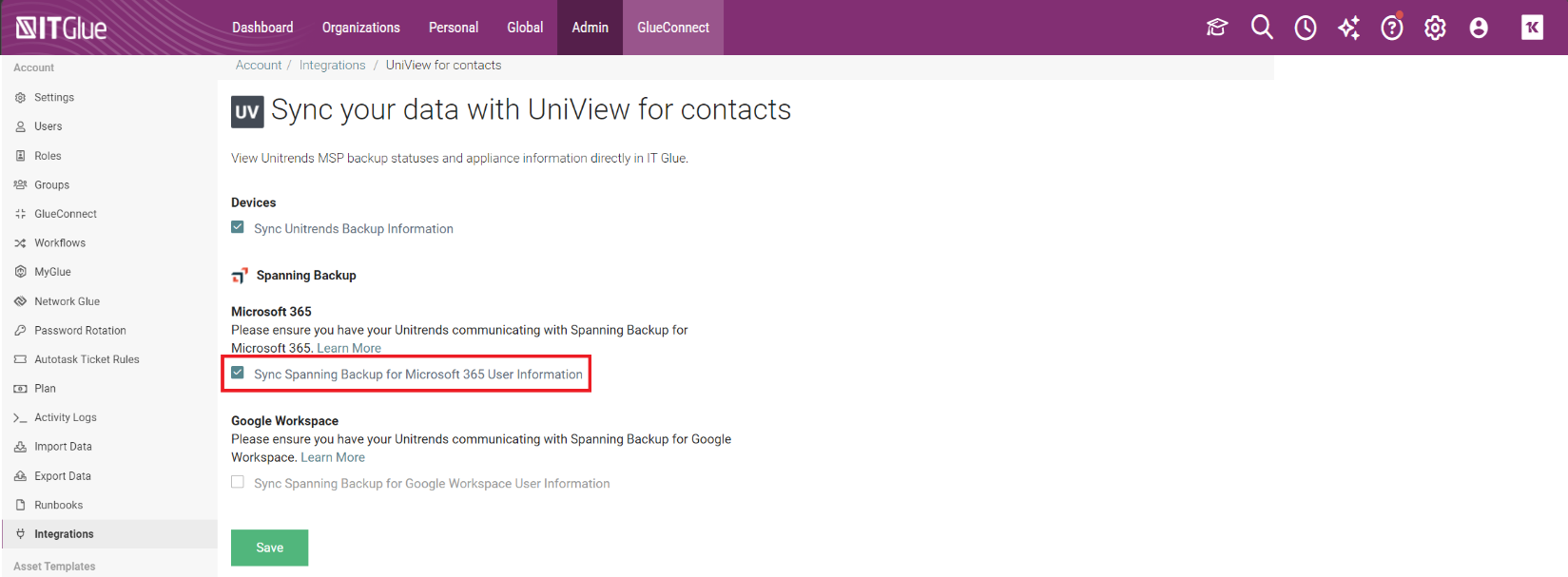The width and height of the screenshot is (1568, 577).
Task: Click the Runbooks document icon
Action: pos(20,506)
